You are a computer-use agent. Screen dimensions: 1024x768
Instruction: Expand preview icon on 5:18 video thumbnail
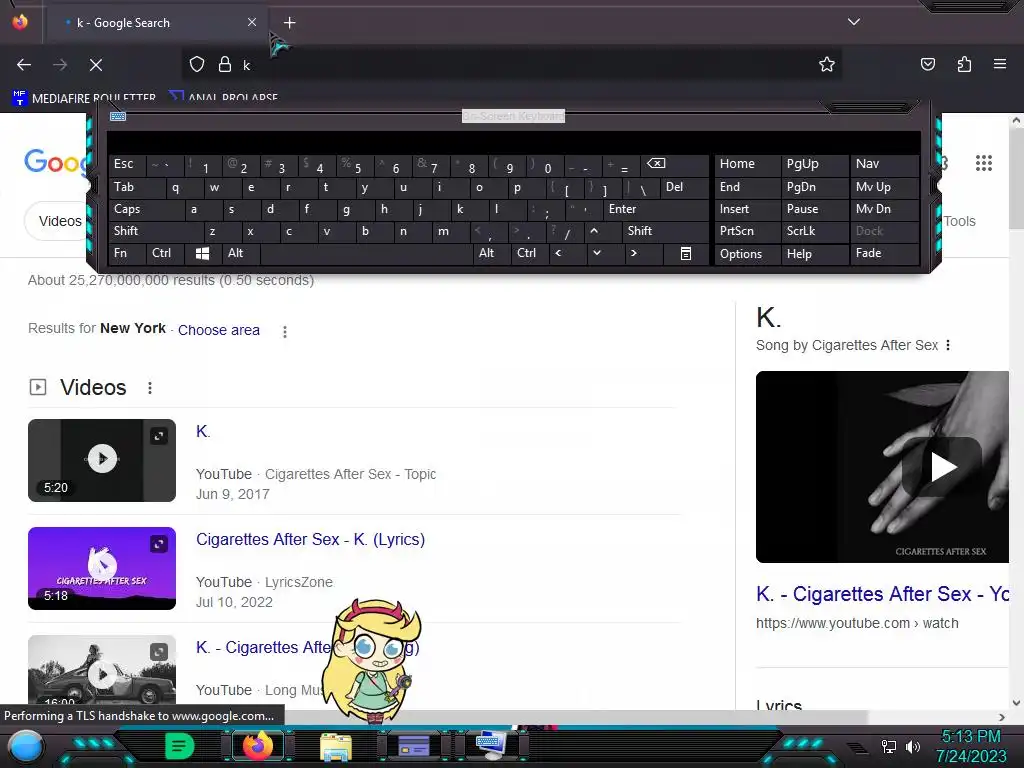point(159,544)
